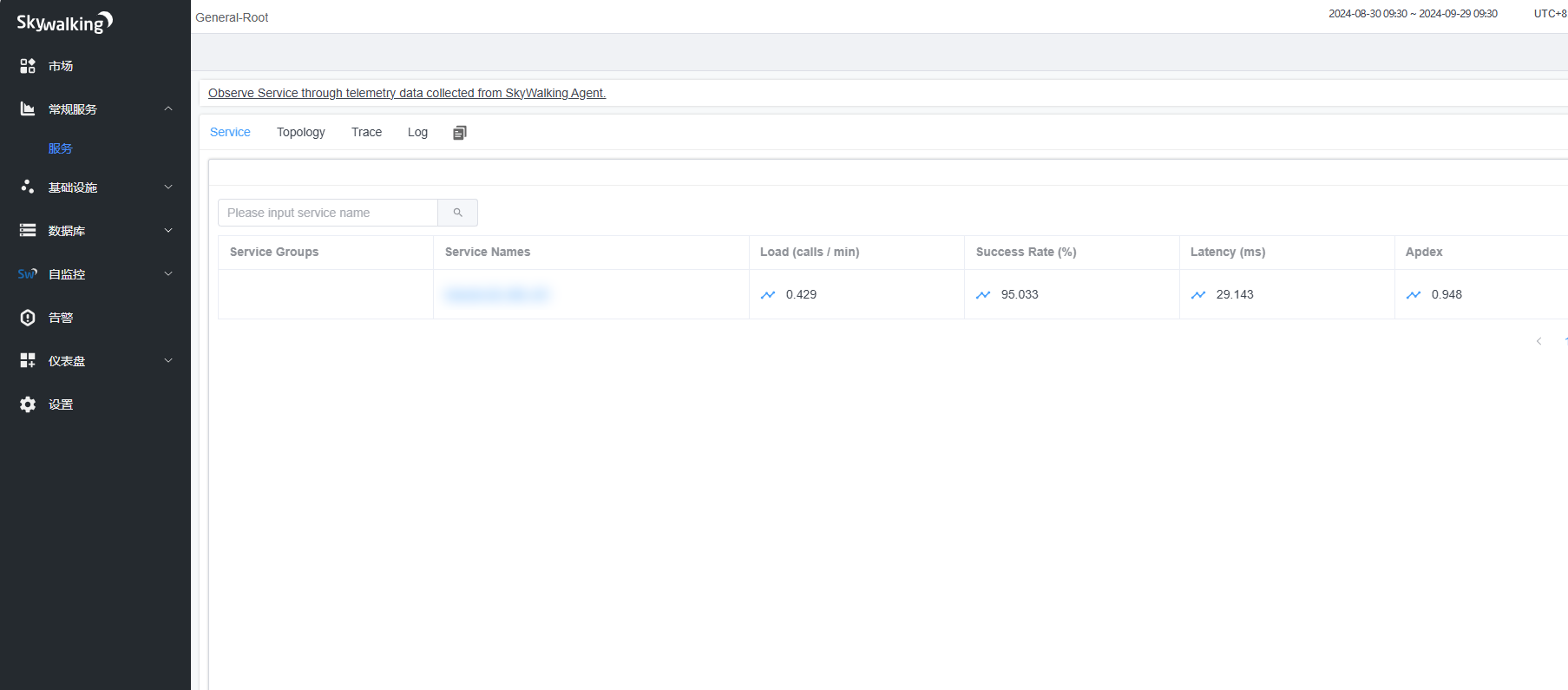Click the Success Rate trend chart icon
Viewport: 1568px width, 690px height.
coord(983,295)
